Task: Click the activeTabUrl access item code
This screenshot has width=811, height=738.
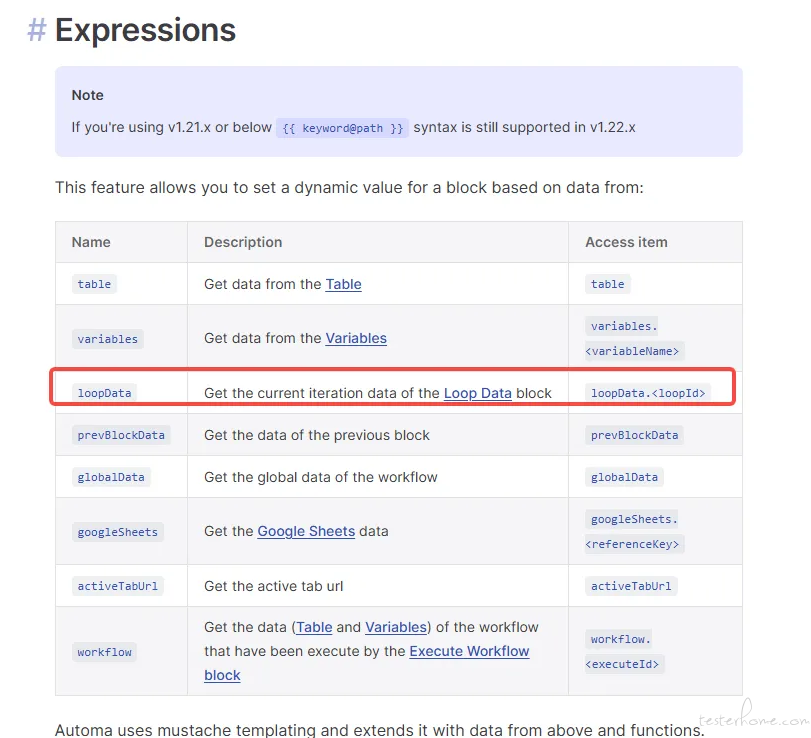Action: [x=631, y=586]
